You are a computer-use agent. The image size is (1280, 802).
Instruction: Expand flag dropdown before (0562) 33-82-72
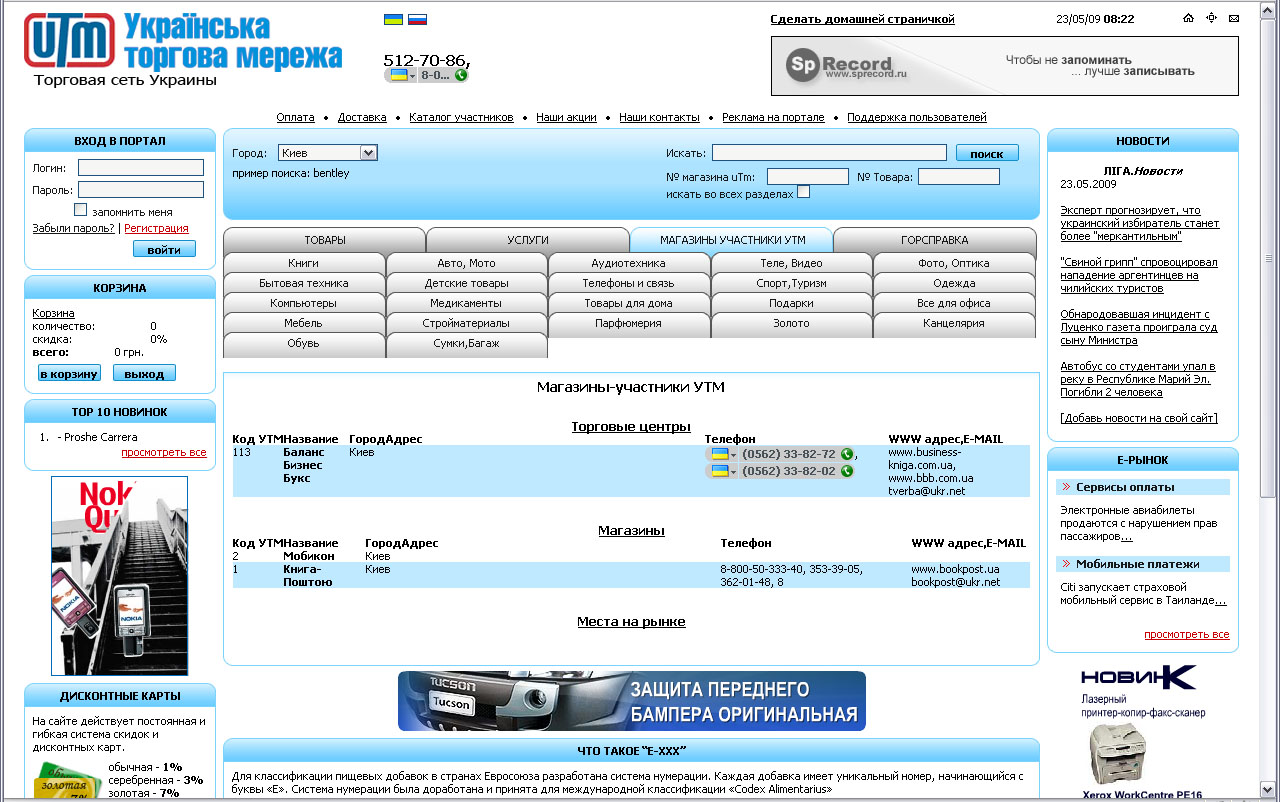coord(723,454)
